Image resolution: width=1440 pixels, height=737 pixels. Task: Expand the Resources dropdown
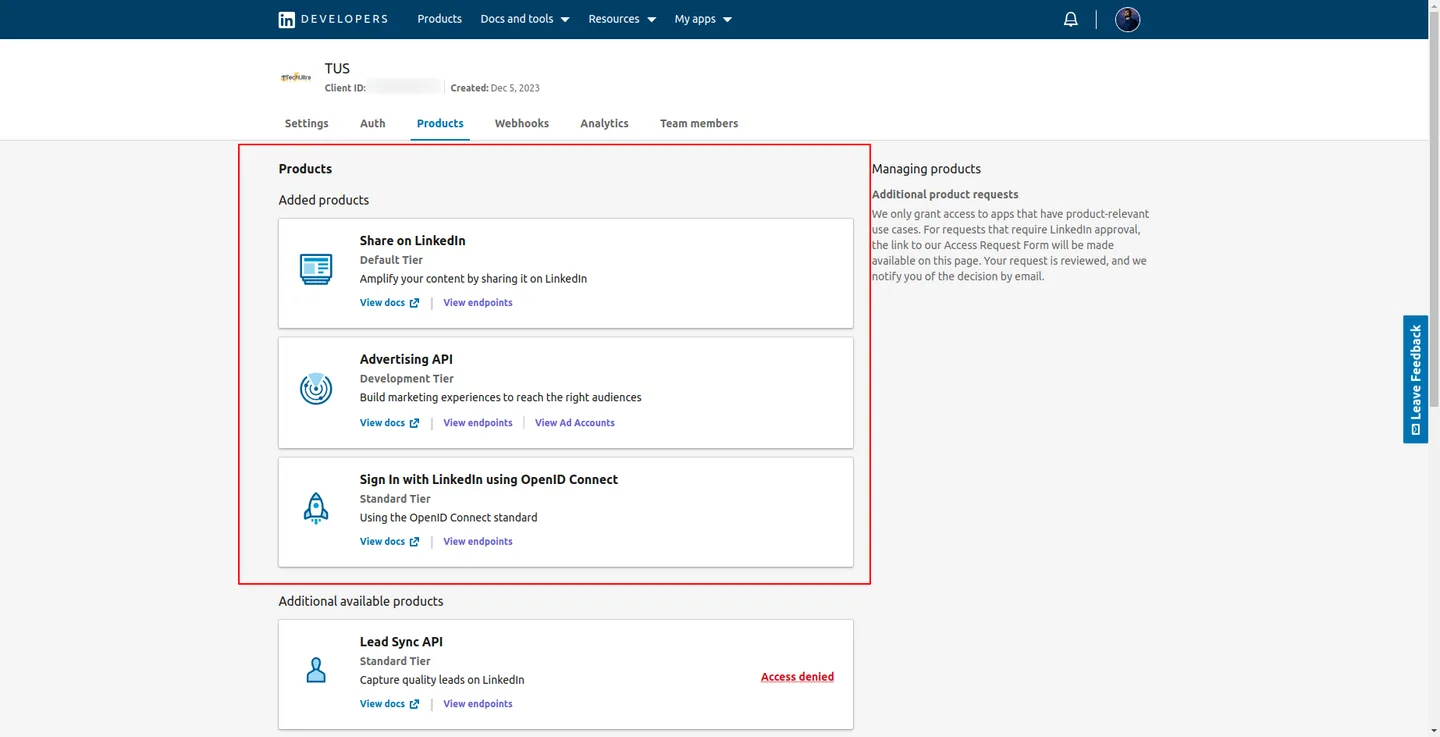(622, 19)
